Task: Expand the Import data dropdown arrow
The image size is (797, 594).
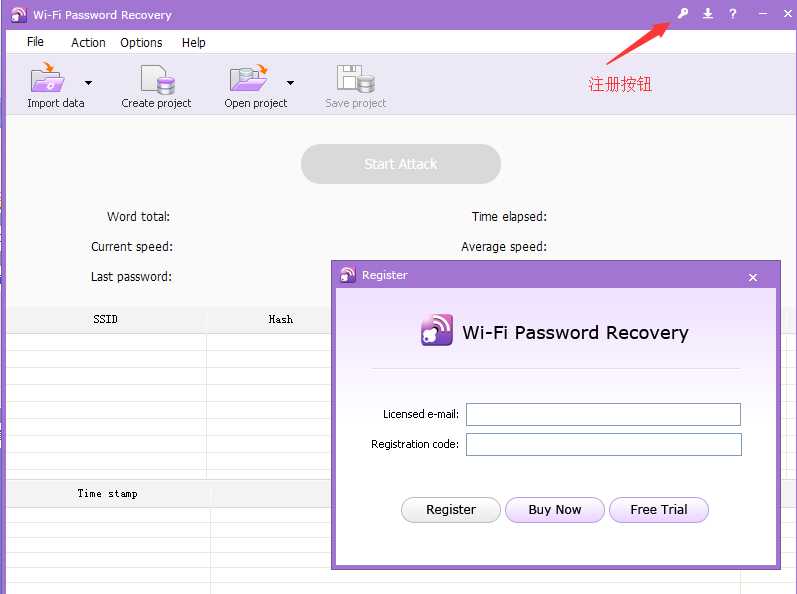Action: [88, 83]
